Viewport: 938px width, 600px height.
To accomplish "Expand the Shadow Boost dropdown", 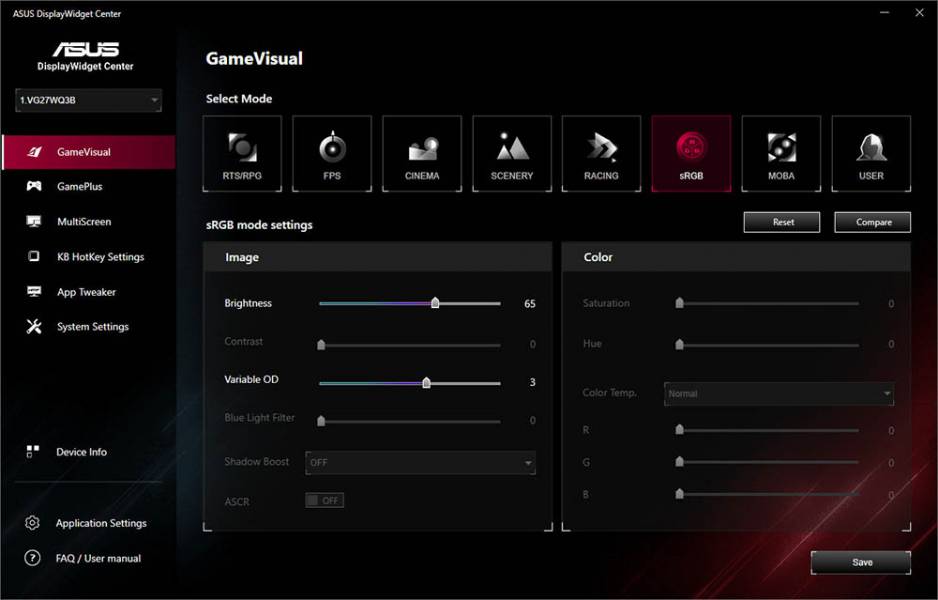I will pyautogui.click(x=421, y=462).
